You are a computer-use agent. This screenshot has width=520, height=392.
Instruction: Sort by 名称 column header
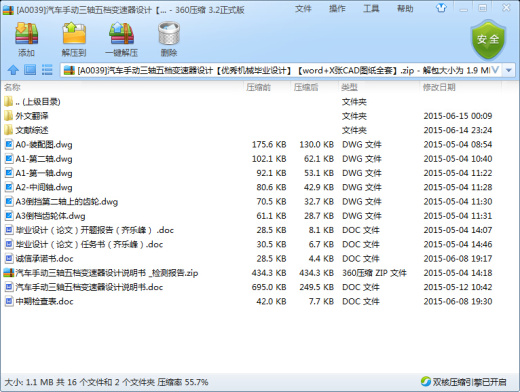[12, 87]
